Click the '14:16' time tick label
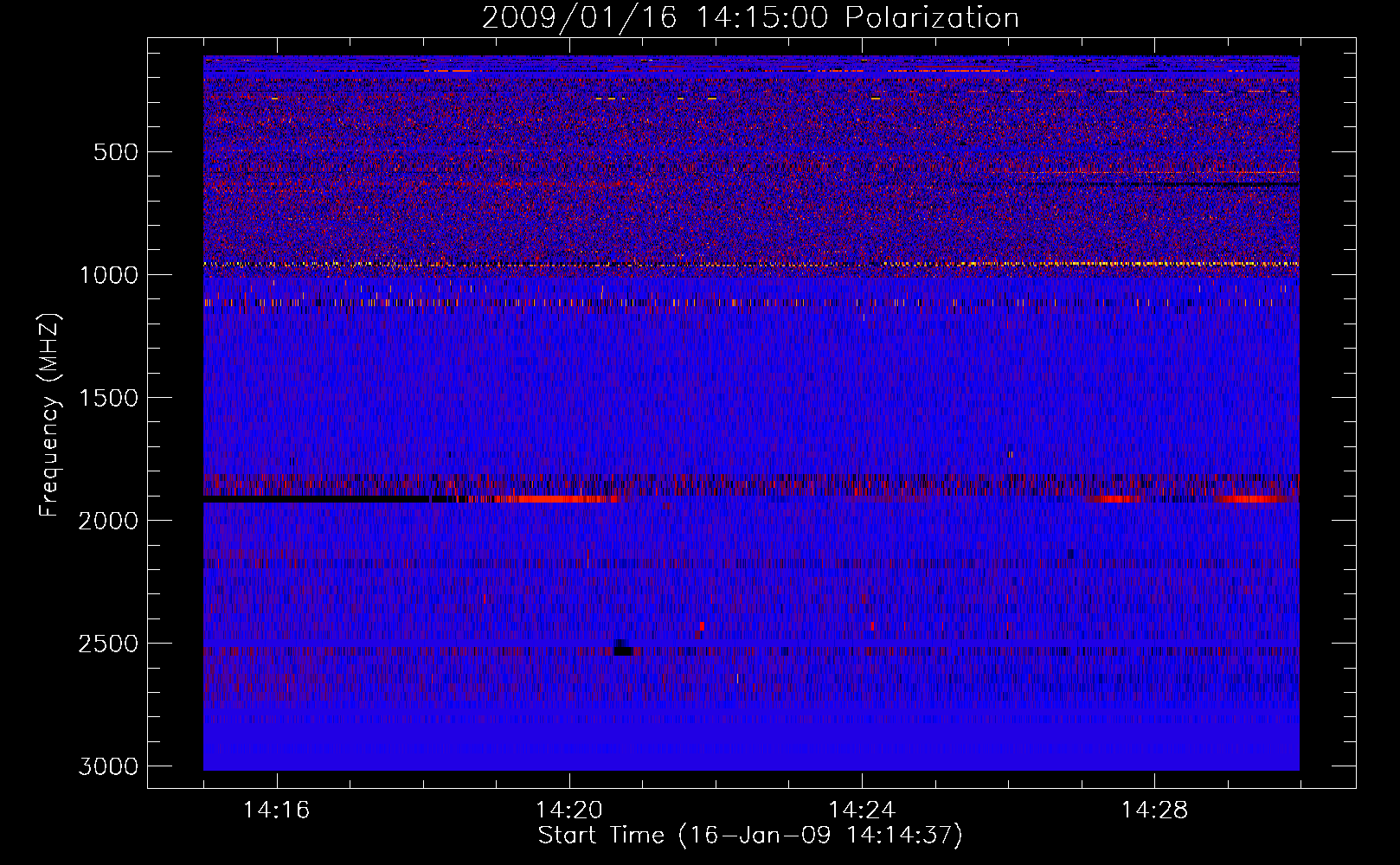The width and height of the screenshot is (1400, 865). coord(276,811)
